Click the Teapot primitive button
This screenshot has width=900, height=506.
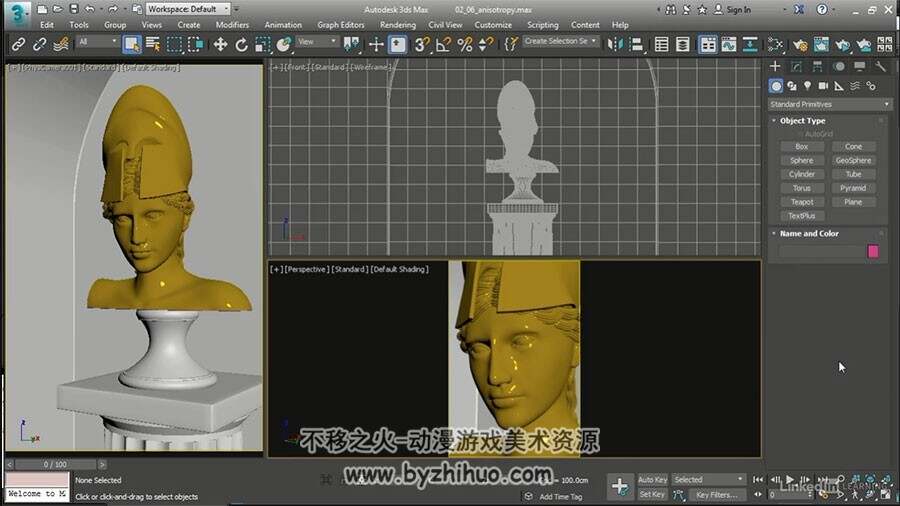(x=802, y=202)
